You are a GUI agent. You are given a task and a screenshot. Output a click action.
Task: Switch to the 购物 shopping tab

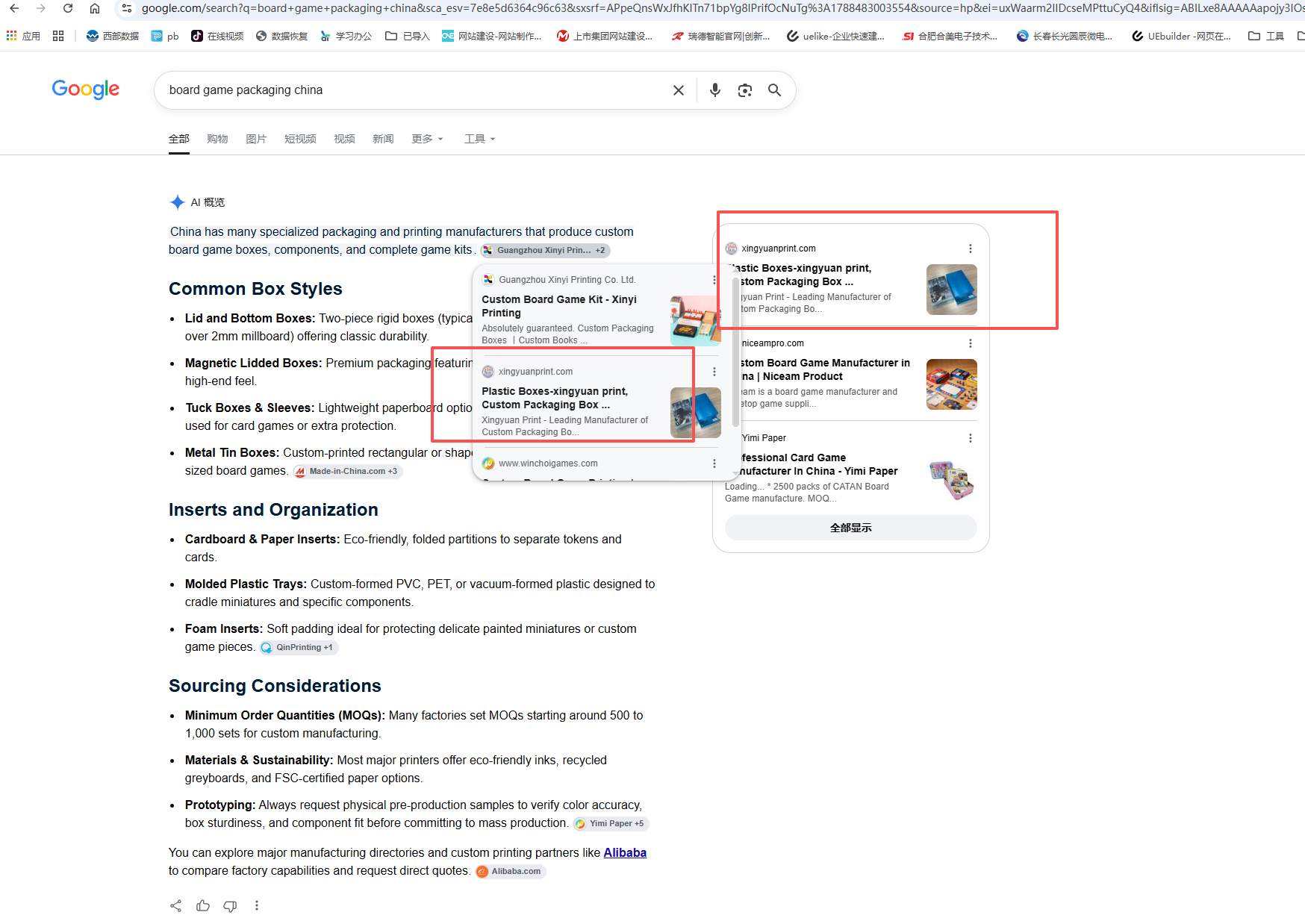click(x=217, y=139)
